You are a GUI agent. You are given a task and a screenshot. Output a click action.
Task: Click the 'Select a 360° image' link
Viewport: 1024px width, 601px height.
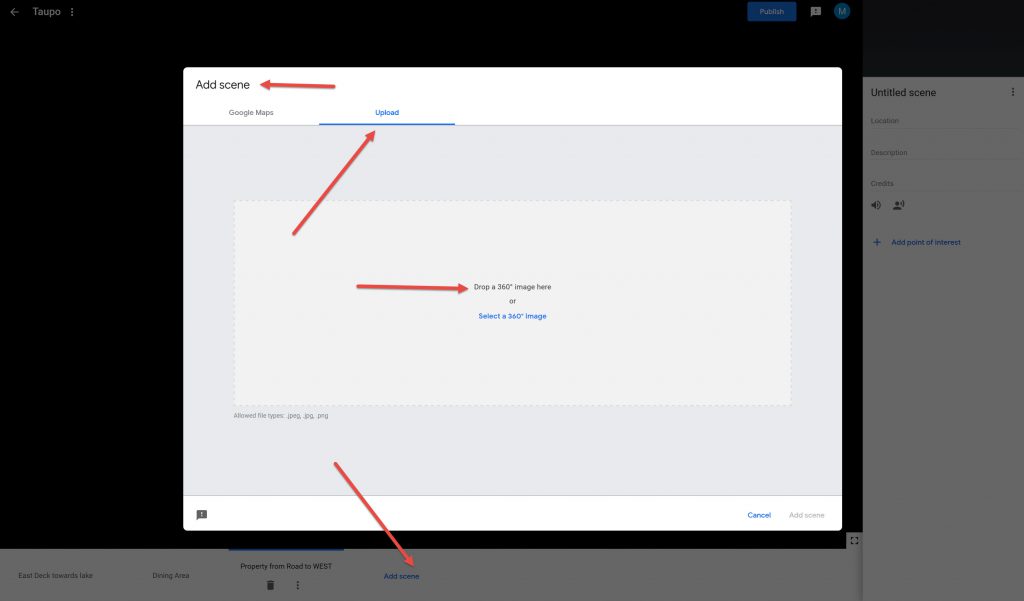[x=512, y=316]
